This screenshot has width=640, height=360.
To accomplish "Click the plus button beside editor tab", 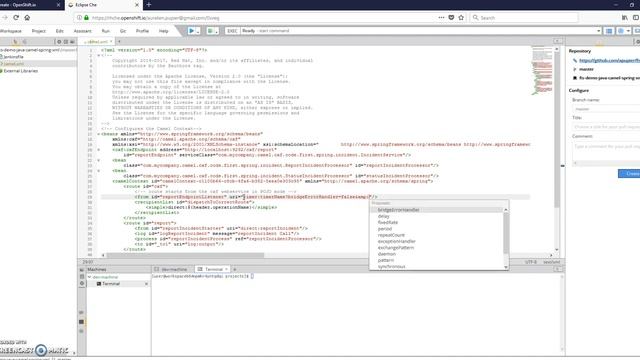I will click(119, 41).
